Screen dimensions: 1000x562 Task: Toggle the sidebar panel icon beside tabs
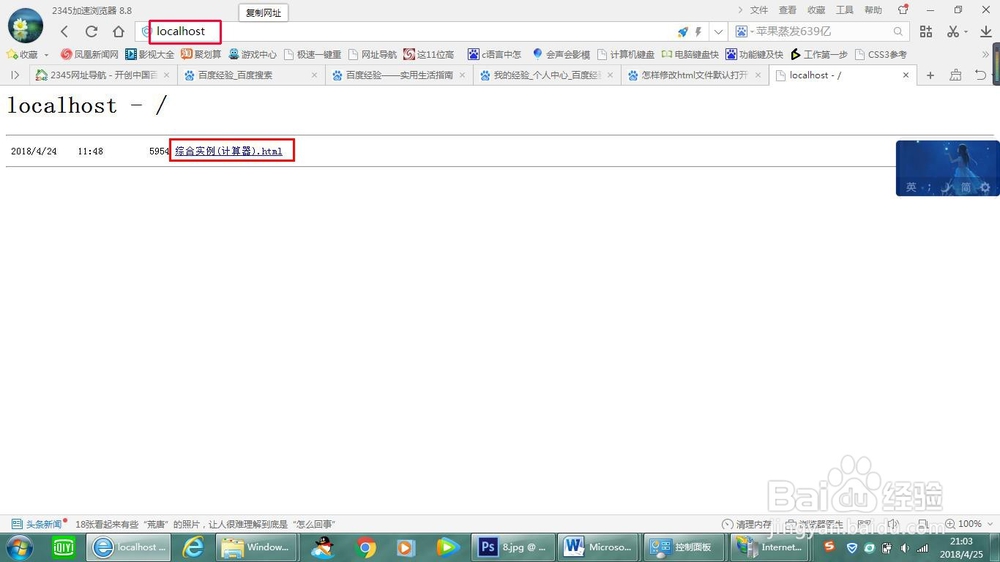tap(15, 75)
